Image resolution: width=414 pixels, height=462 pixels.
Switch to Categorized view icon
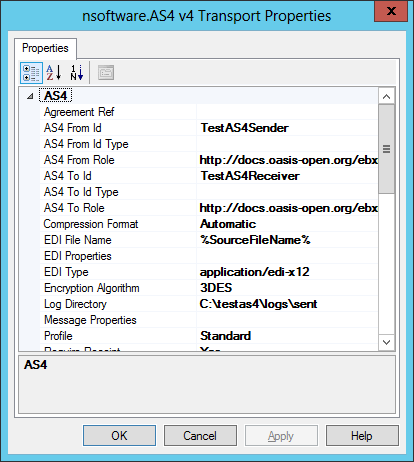[x=31, y=73]
